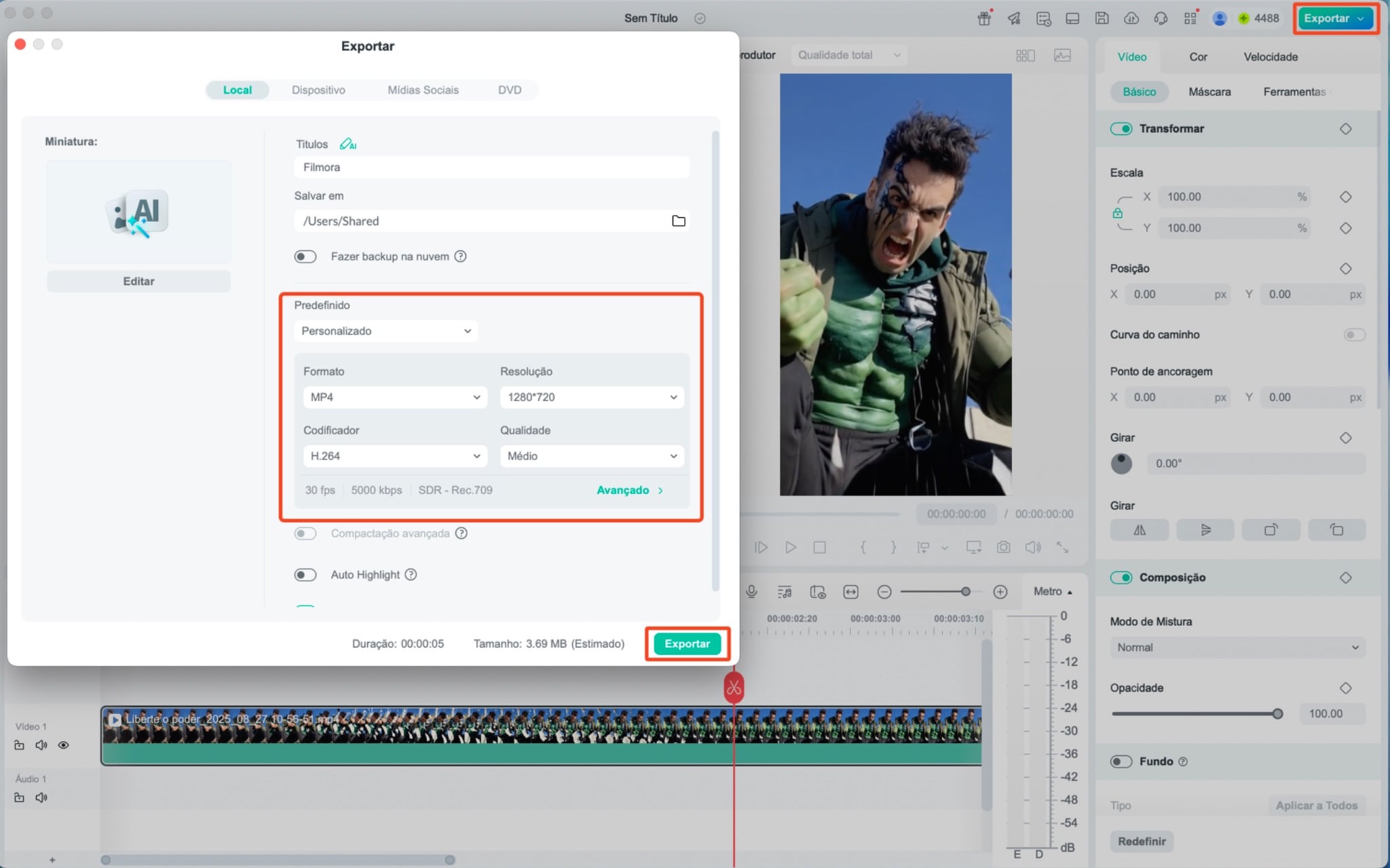Enable the Fundo toggle
This screenshot has height=868, width=1390.
click(x=1121, y=761)
